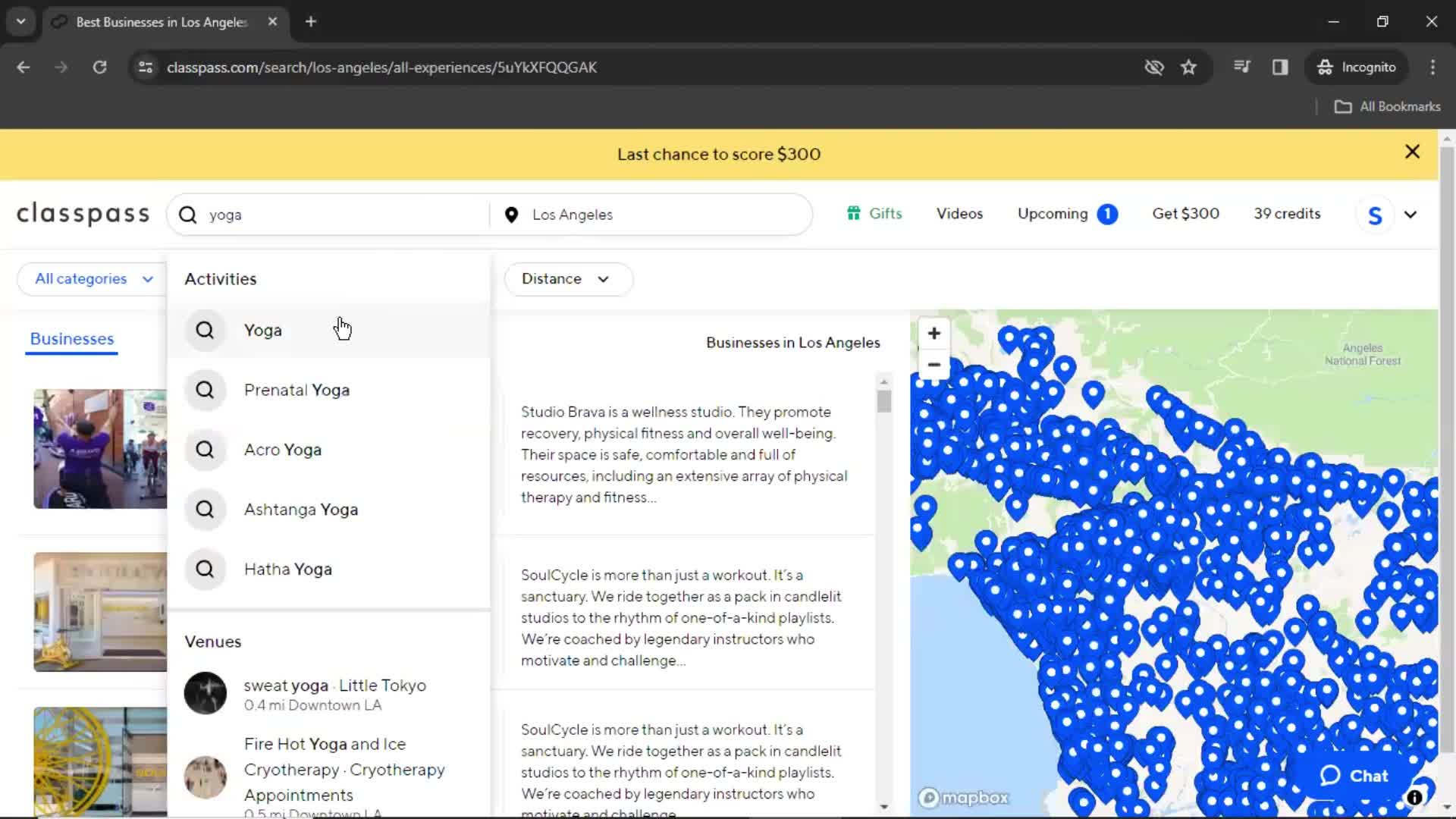Go to the Videos page

pos(959,214)
